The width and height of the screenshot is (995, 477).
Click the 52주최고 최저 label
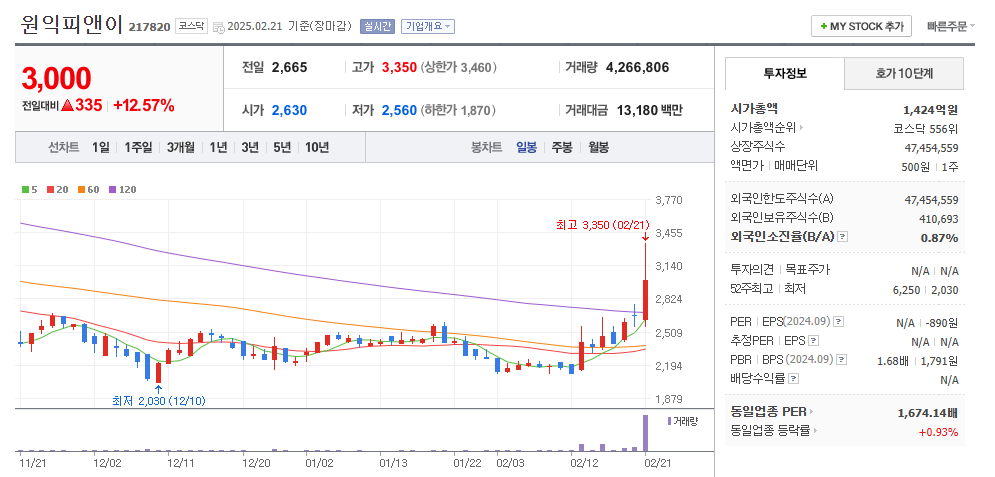pyautogui.click(x=768, y=289)
